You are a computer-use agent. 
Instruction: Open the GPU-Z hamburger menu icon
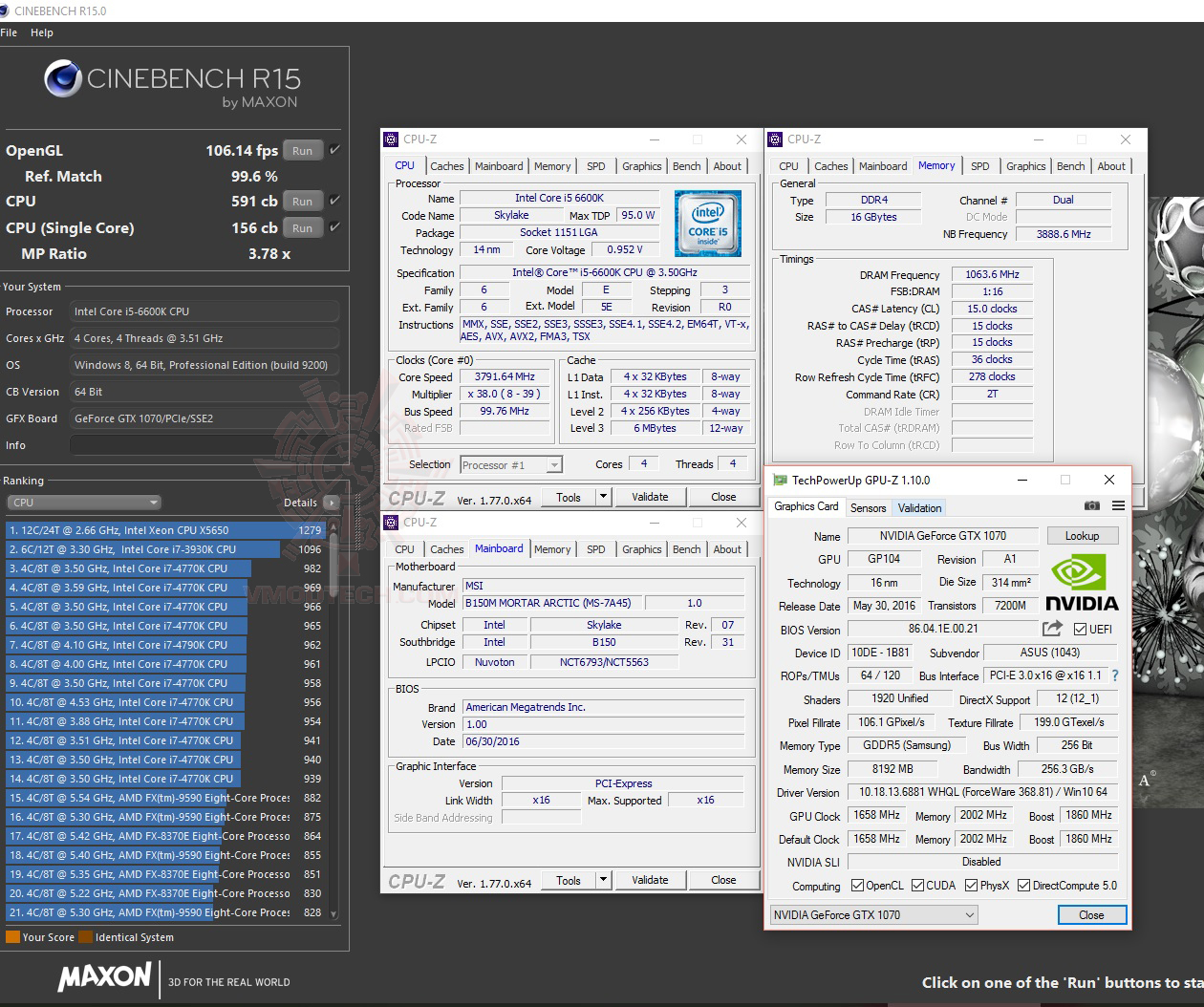coord(1118,506)
